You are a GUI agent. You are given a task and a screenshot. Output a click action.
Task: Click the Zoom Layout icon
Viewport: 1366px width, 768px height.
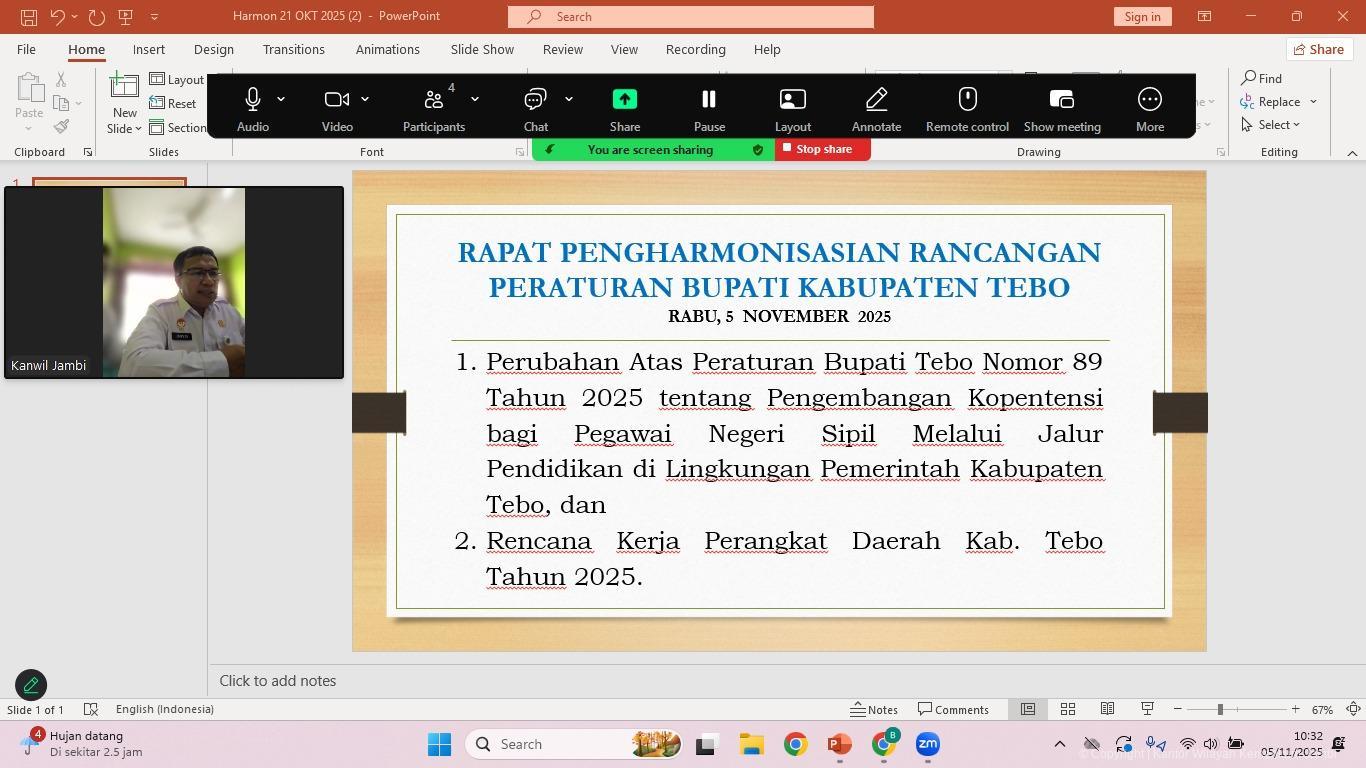pyautogui.click(x=792, y=100)
